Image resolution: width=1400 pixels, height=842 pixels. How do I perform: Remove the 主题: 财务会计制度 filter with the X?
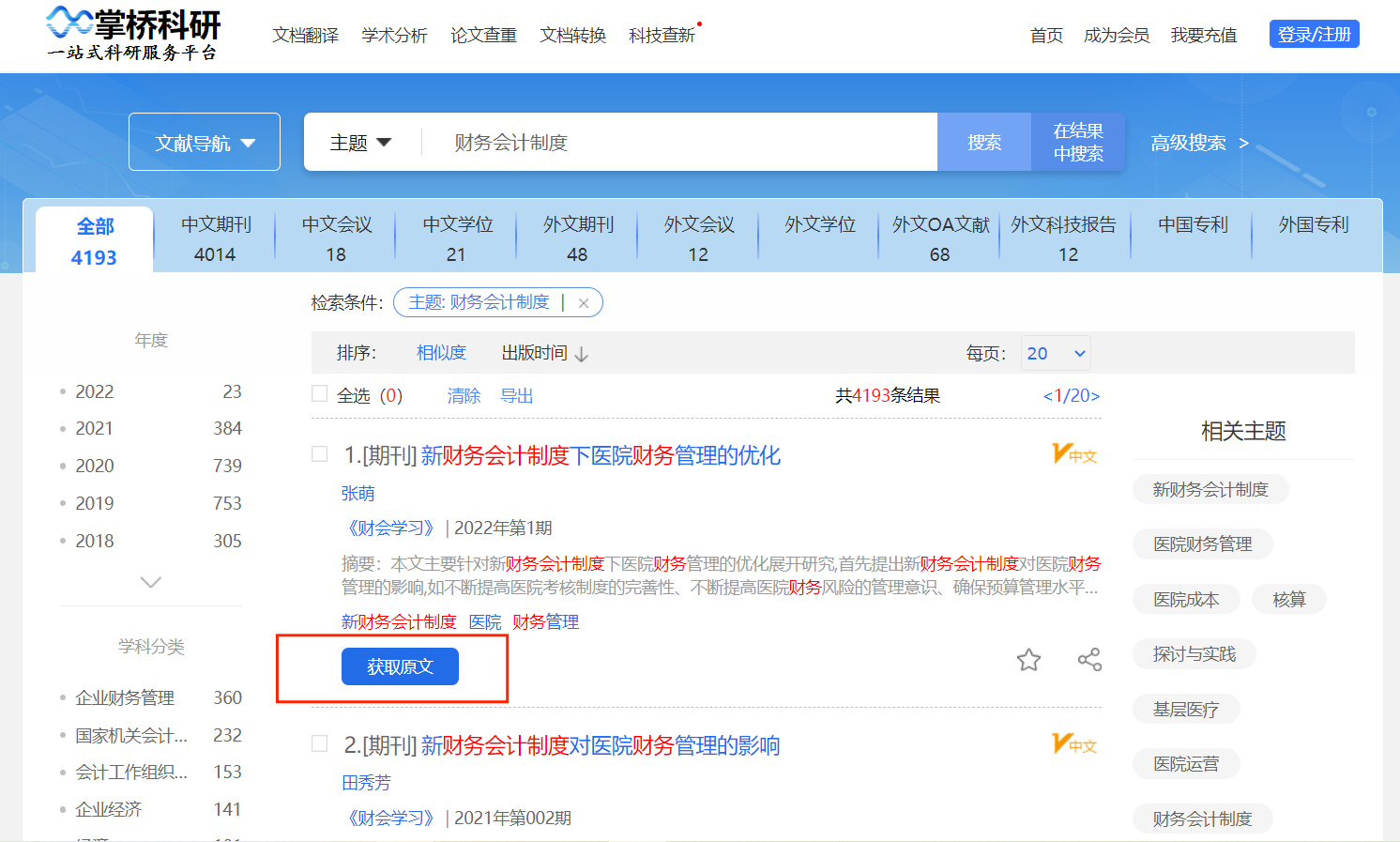pyautogui.click(x=584, y=303)
